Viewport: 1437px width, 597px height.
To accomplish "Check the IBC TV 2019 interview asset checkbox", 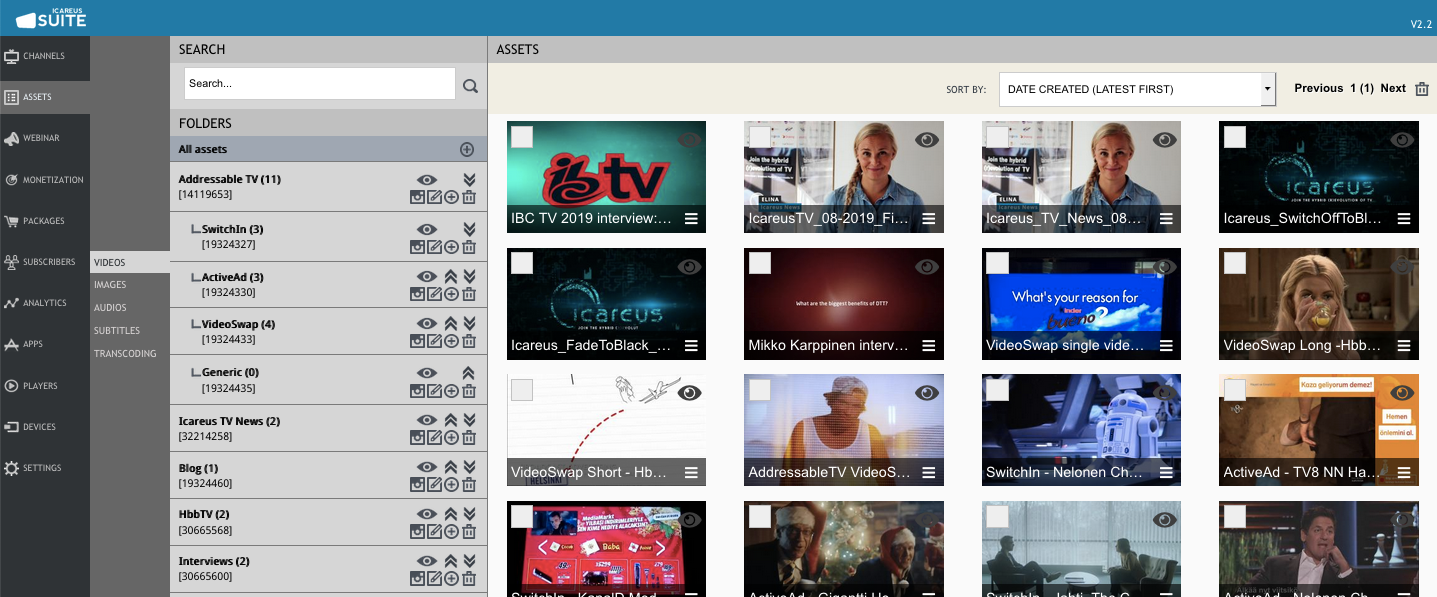I will pyautogui.click(x=522, y=137).
